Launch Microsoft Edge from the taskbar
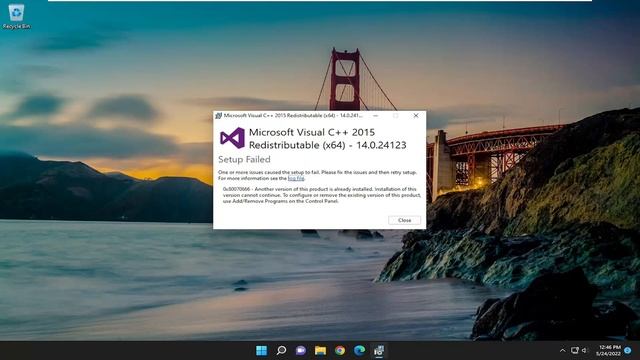Viewport: 640px width, 360px height. pyautogui.click(x=359, y=350)
